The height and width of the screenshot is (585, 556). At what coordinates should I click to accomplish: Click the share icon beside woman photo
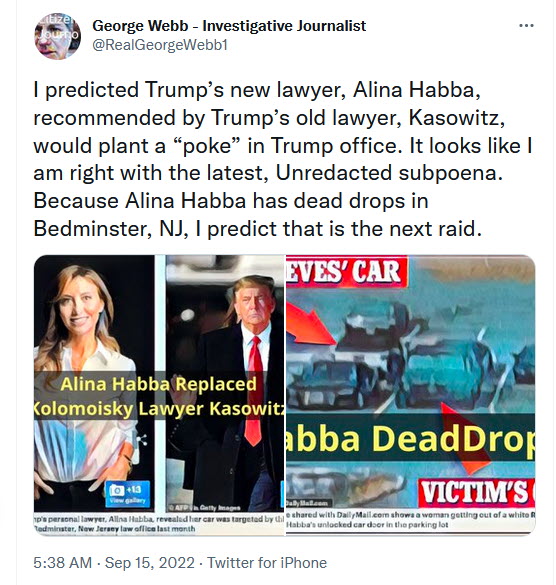click(x=141, y=441)
